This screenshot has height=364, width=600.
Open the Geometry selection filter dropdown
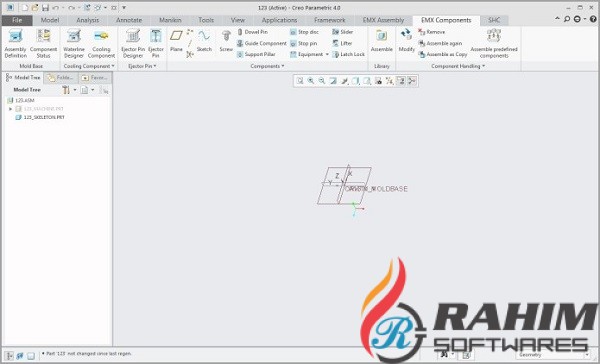(587, 355)
